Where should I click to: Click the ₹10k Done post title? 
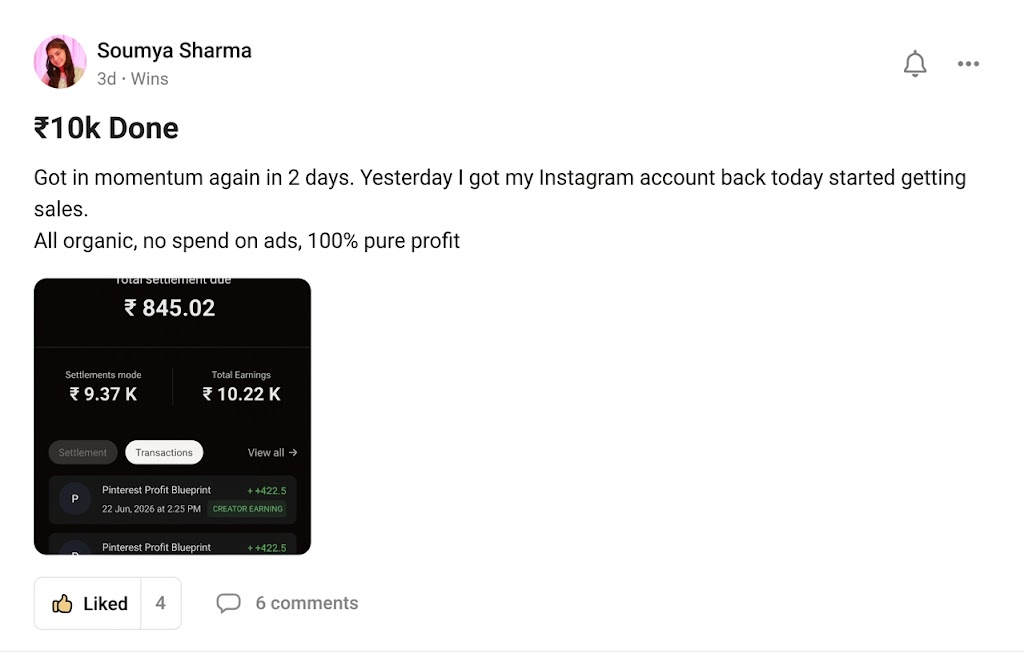tap(106, 128)
